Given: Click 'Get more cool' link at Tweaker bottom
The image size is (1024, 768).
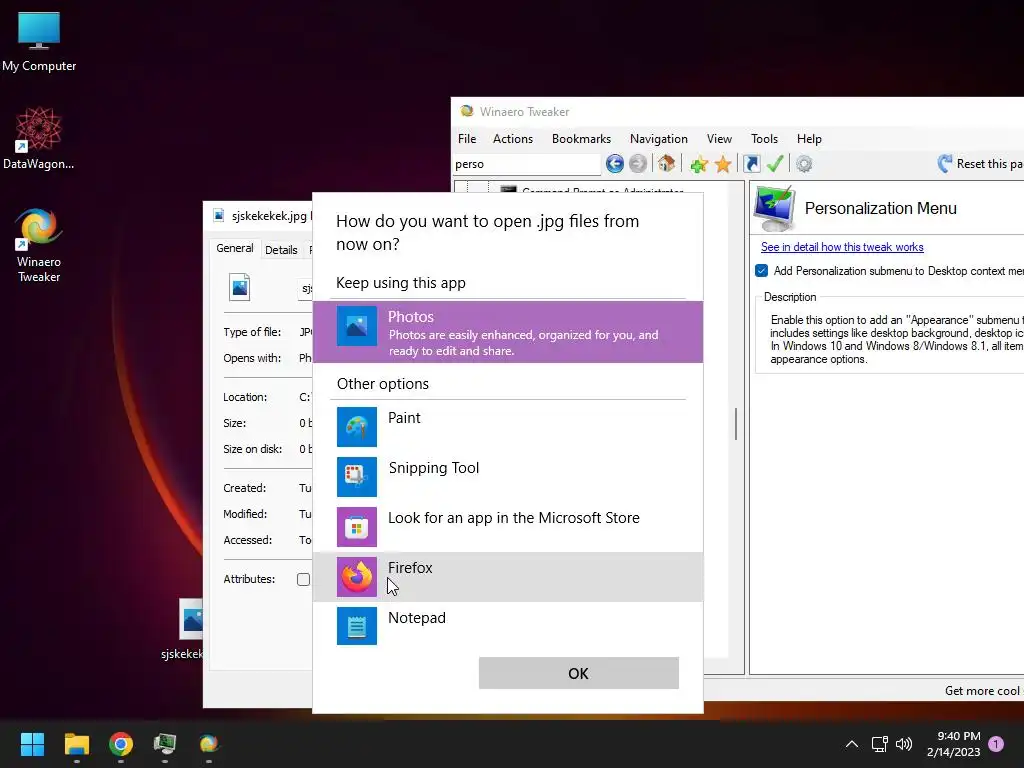Looking at the screenshot, I should click(984, 690).
